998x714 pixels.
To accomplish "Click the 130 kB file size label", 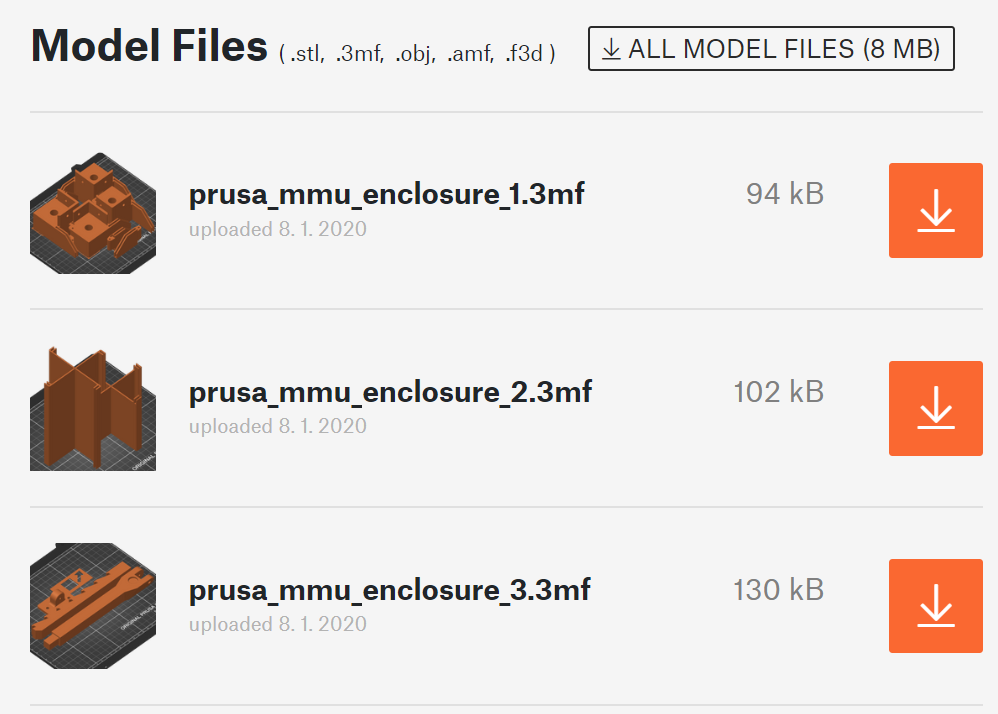I will tap(778, 590).
